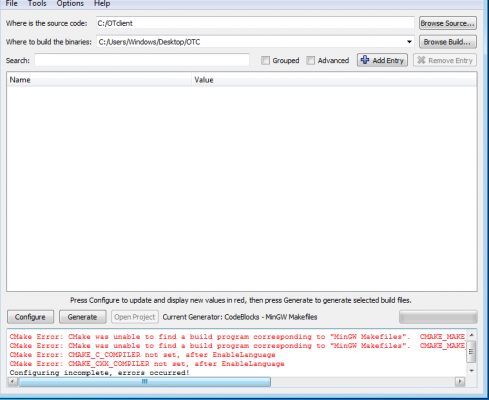Click the horizontal scrollbar thumb in output
The width and height of the screenshot is (489, 400).
click(x=145, y=381)
